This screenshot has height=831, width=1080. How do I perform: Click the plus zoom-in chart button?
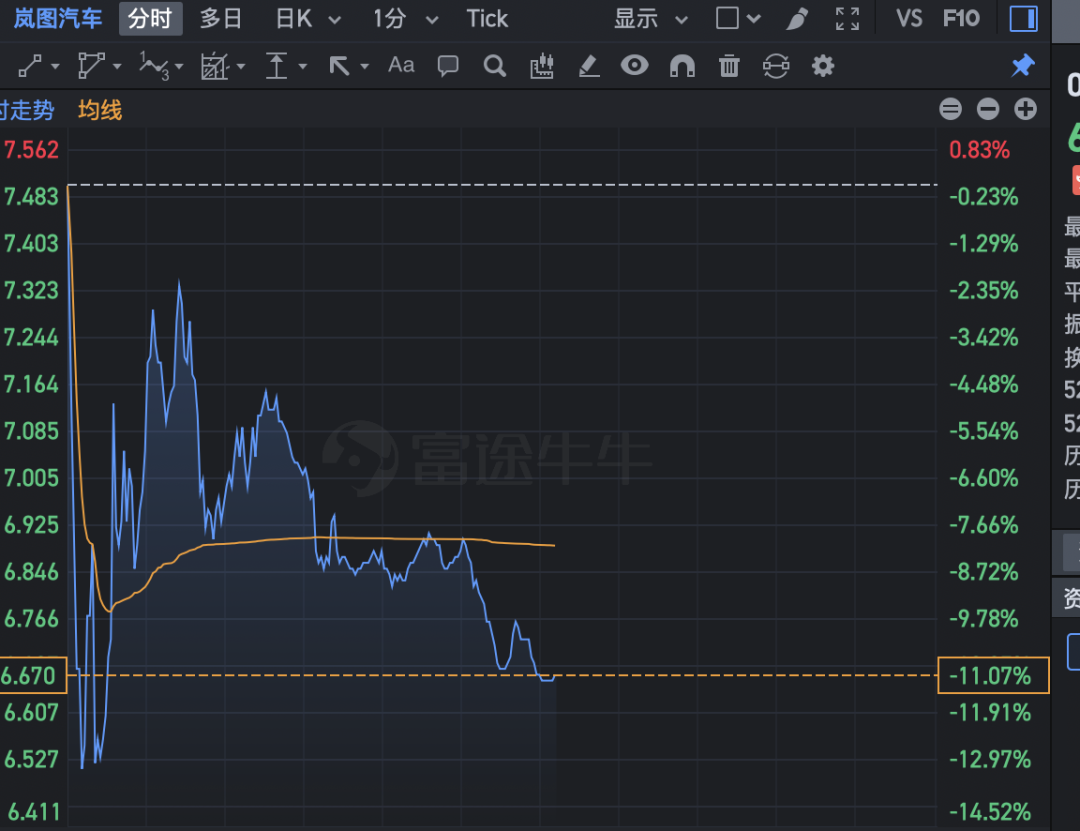pyautogui.click(x=1025, y=110)
